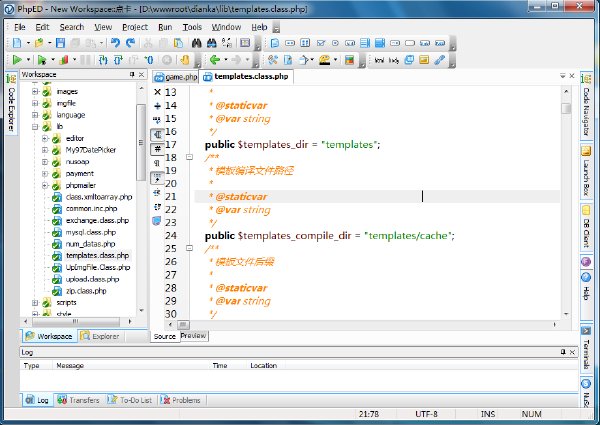Expand the images folder in tree
This screenshot has width=600, height=425.
[35, 91]
